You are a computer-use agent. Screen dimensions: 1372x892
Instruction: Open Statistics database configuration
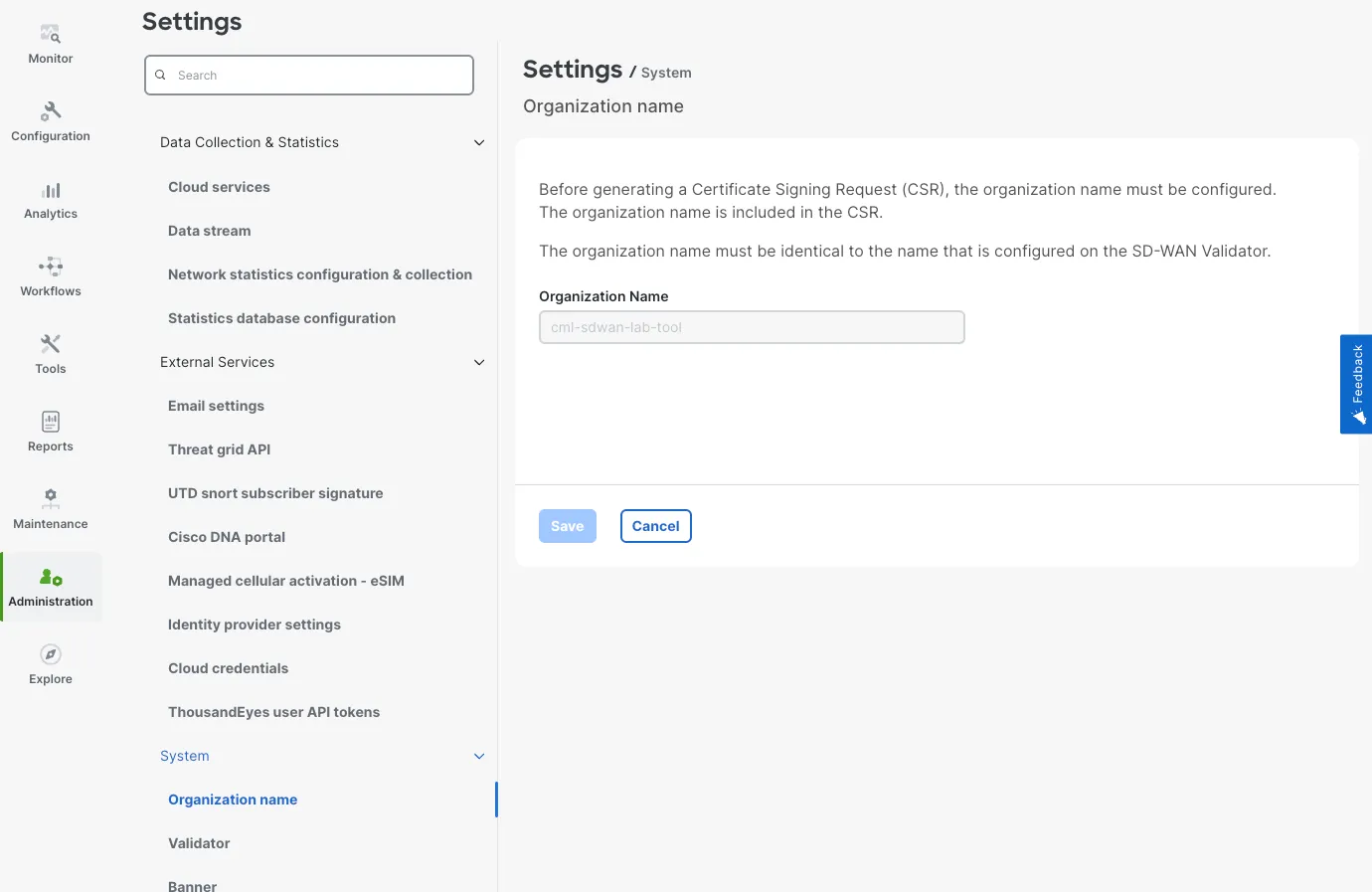click(281, 318)
